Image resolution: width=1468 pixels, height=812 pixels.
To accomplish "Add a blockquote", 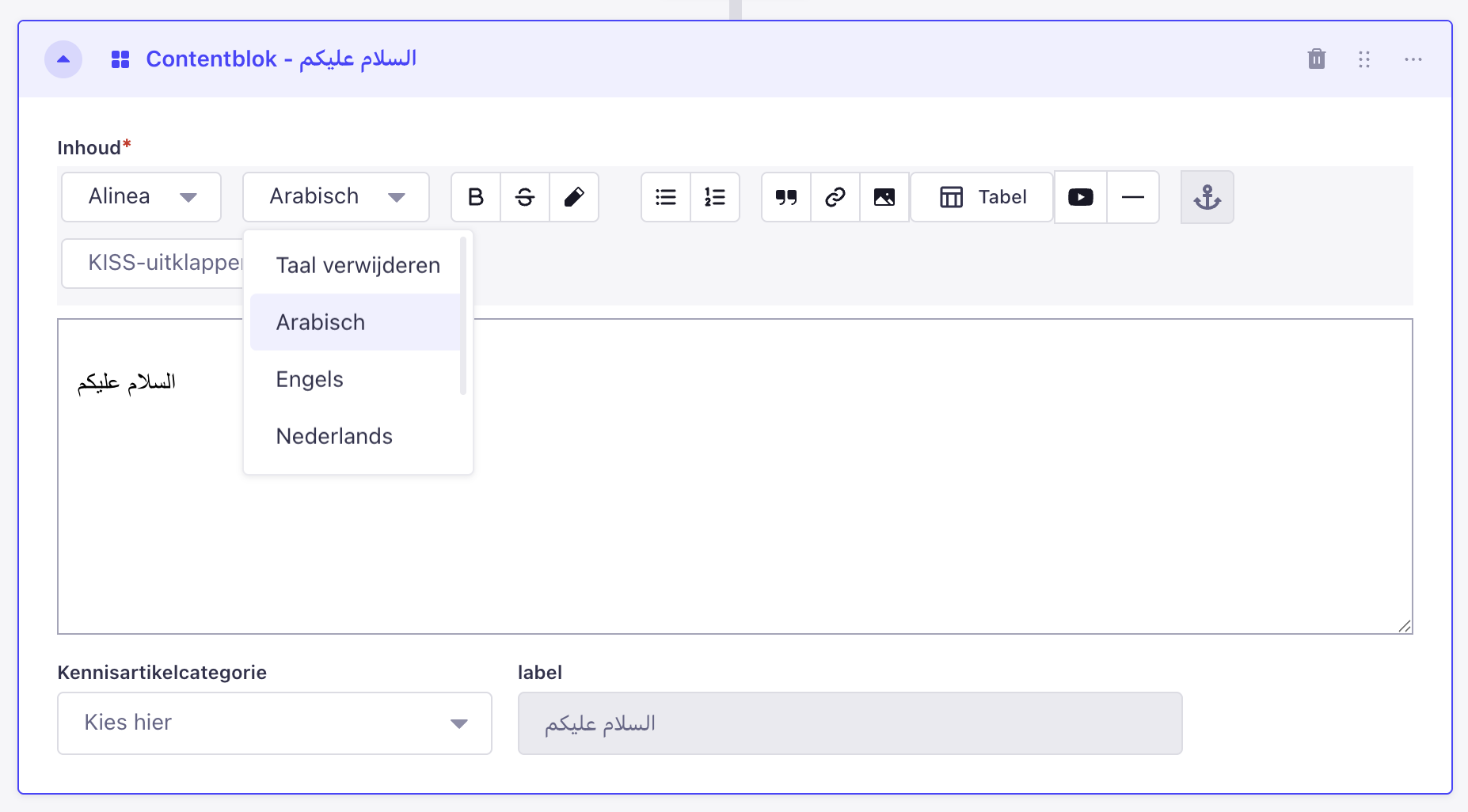I will click(786, 197).
